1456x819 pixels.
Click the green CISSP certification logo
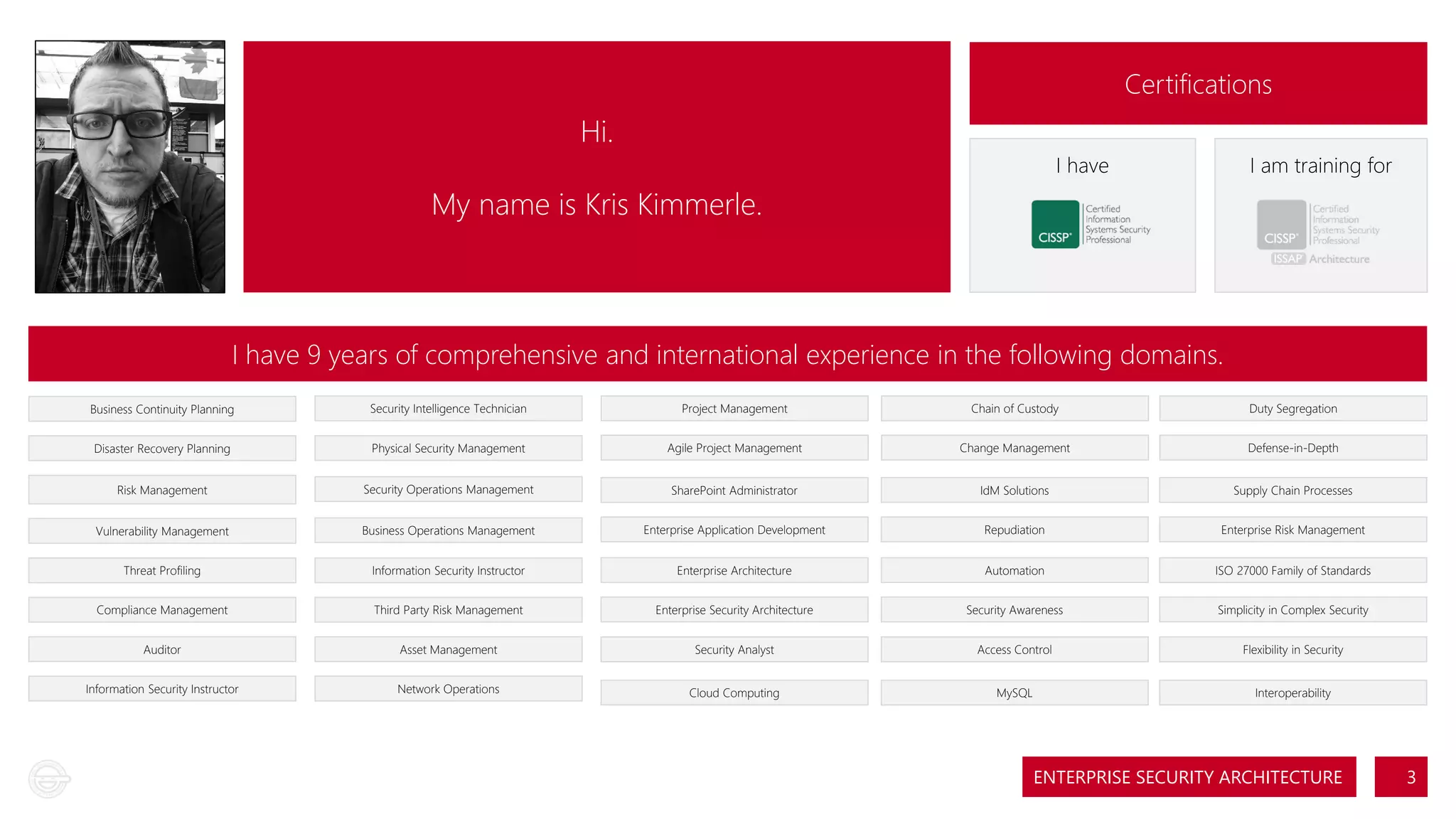[x=1055, y=225]
